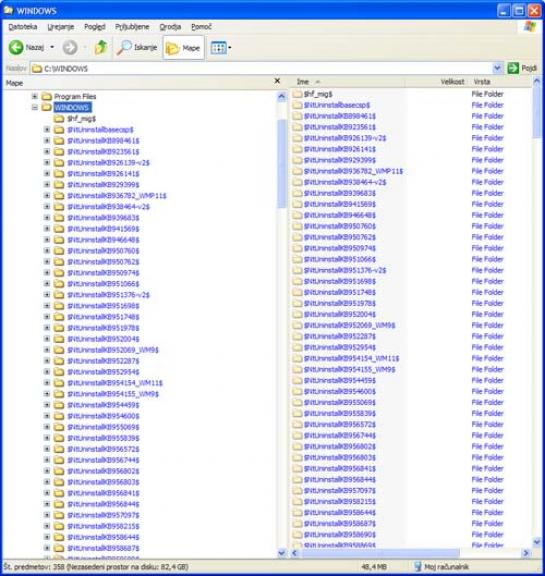Click $NtUninstallKB950974$ folder icon in tree

coord(59,273)
